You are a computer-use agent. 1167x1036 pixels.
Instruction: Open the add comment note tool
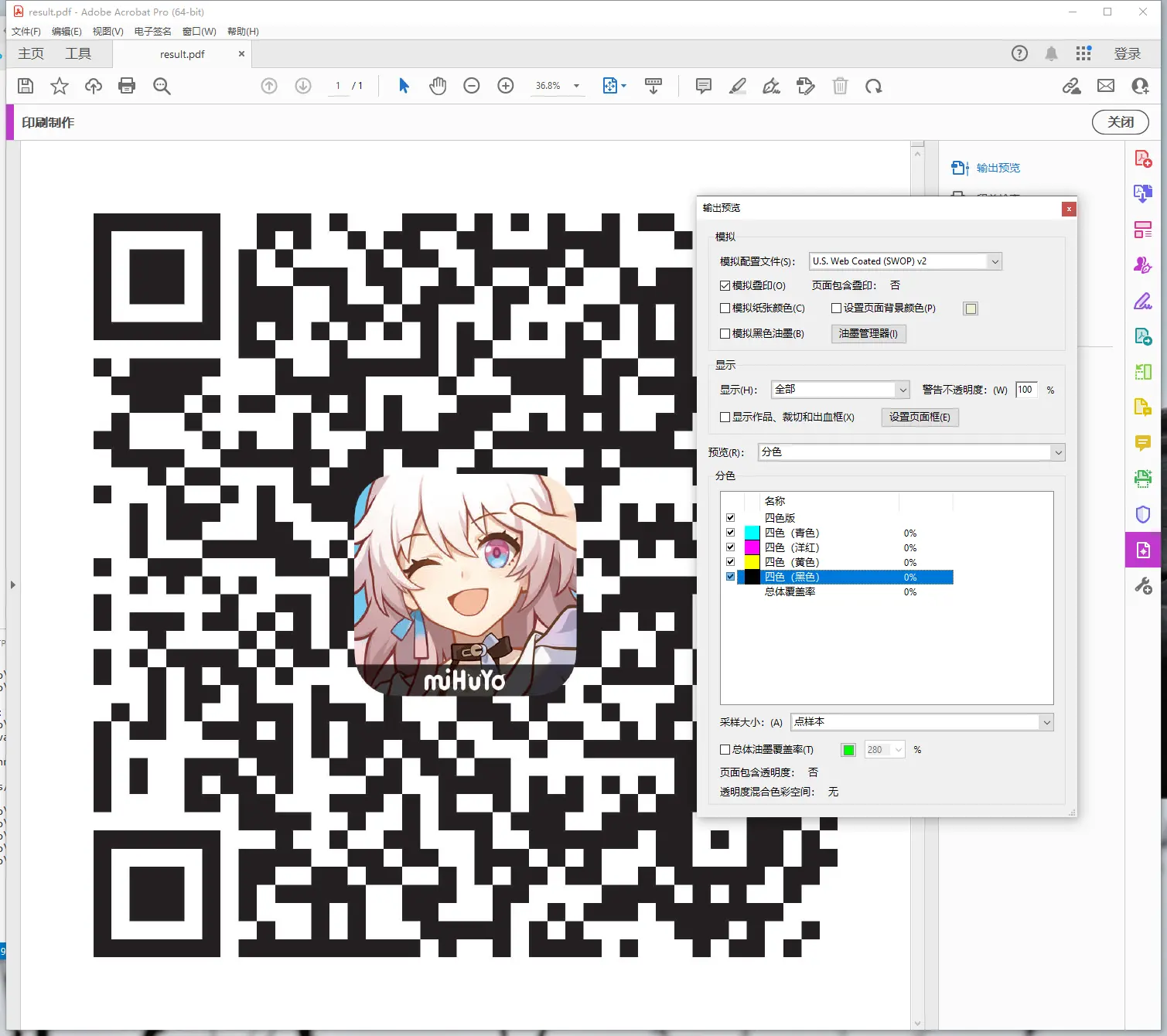703,86
